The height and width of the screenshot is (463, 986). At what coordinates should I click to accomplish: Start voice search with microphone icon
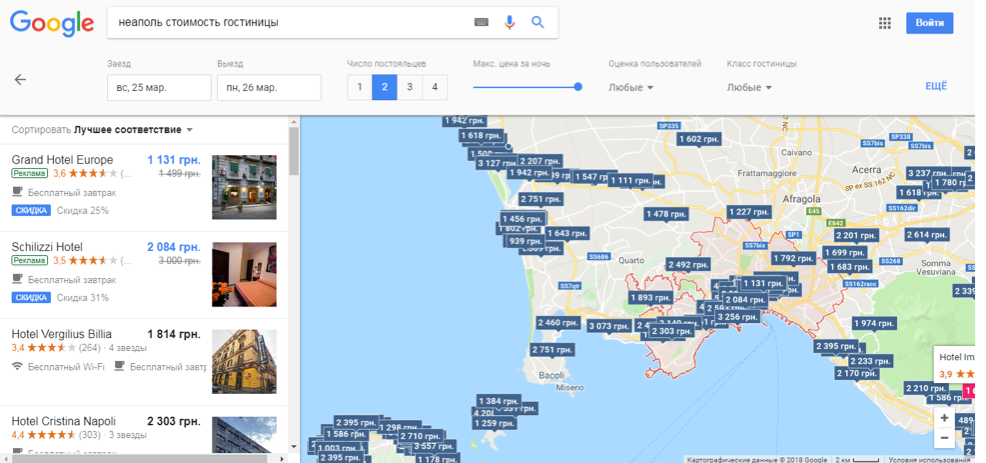click(509, 23)
